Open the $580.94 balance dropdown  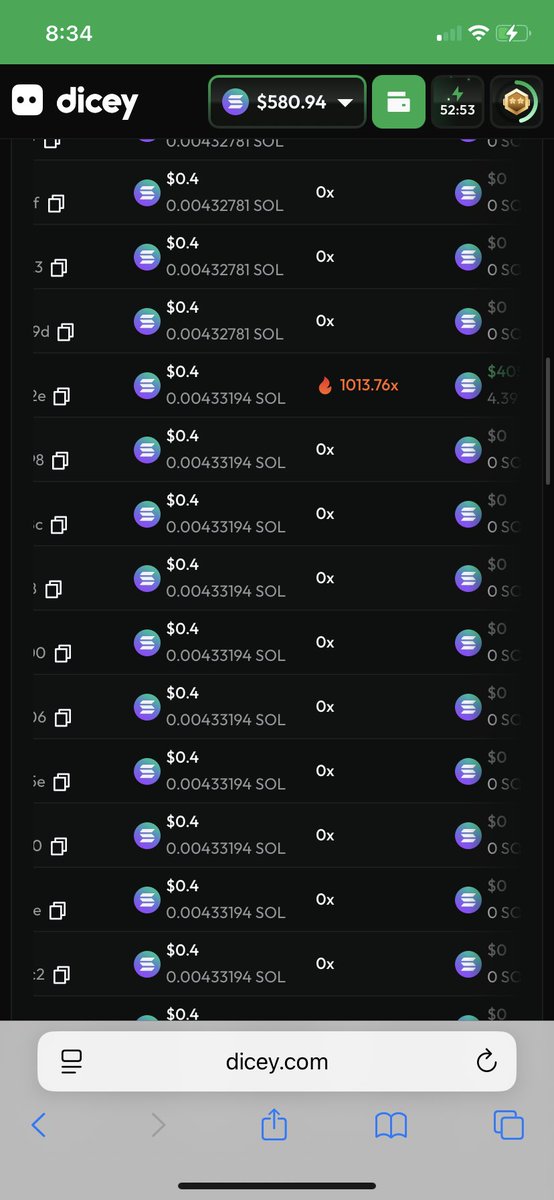tap(287, 101)
